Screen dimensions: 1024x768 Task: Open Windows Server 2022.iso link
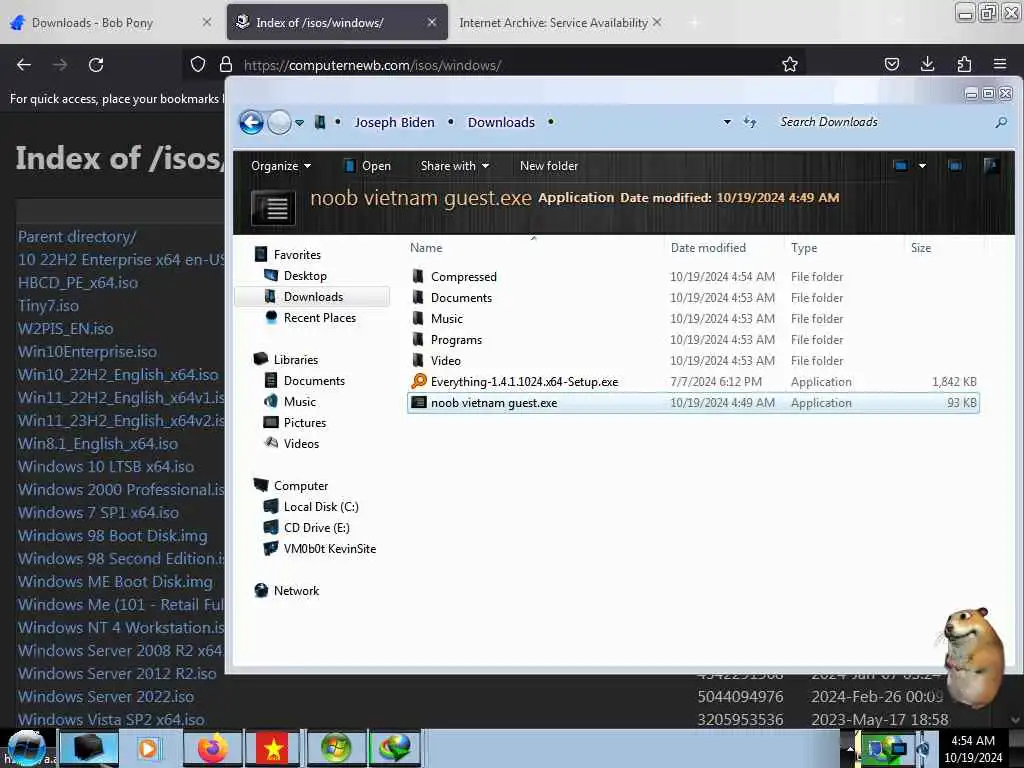point(106,696)
